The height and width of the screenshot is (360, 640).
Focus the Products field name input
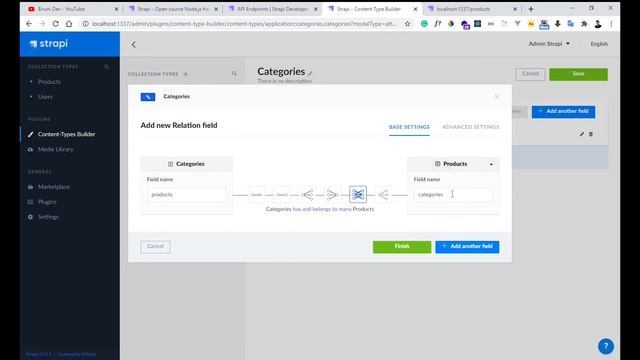(453, 195)
